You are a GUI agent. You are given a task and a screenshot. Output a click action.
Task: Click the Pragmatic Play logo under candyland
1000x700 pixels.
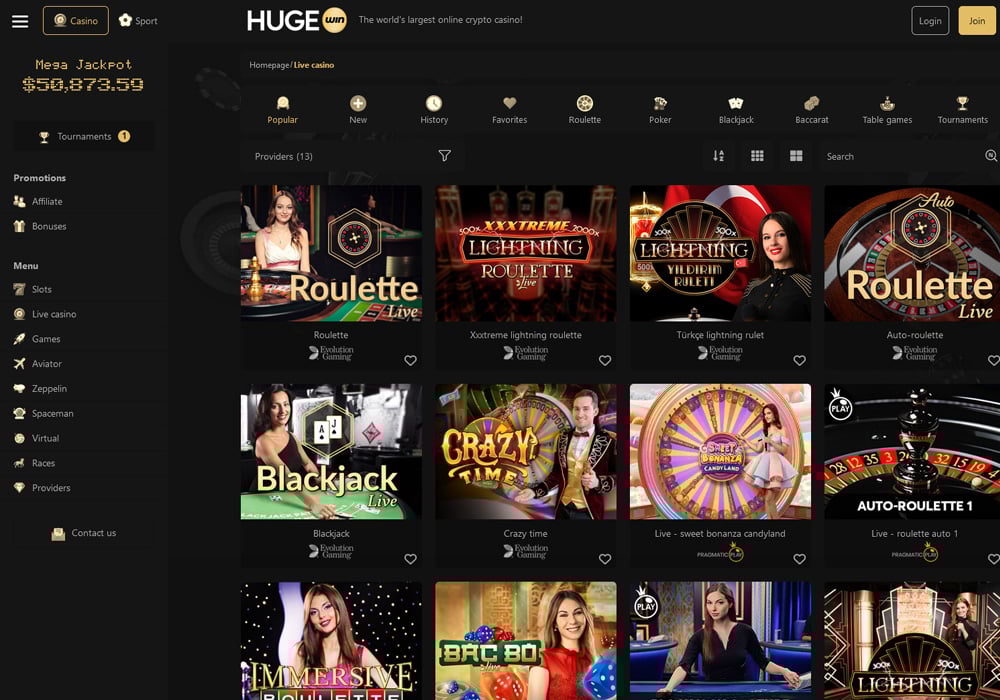tap(721, 553)
